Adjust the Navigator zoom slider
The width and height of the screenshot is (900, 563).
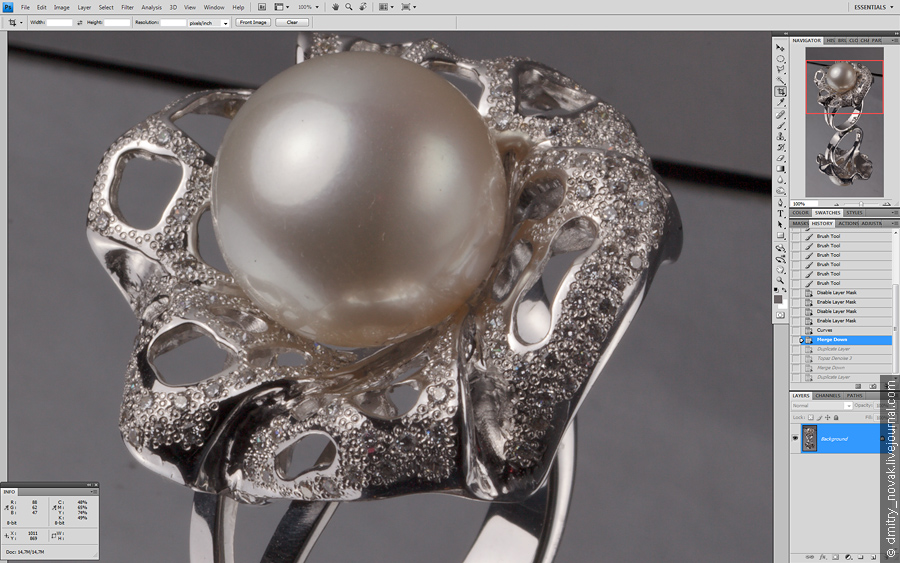(x=861, y=204)
